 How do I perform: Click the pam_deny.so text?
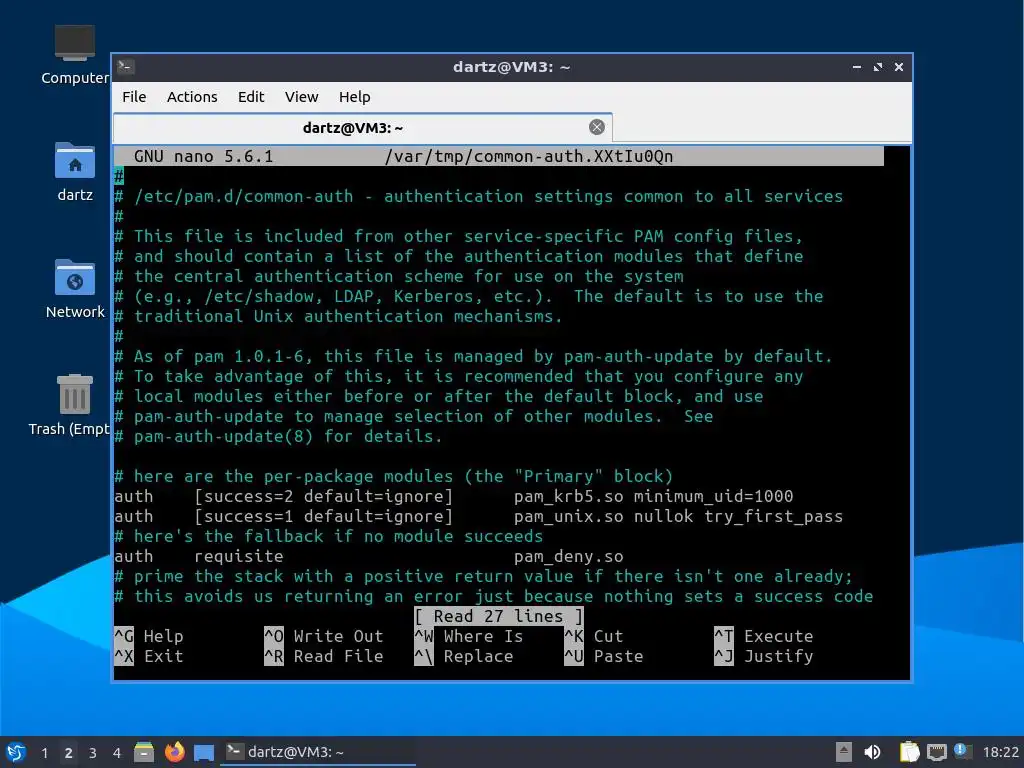(568, 556)
